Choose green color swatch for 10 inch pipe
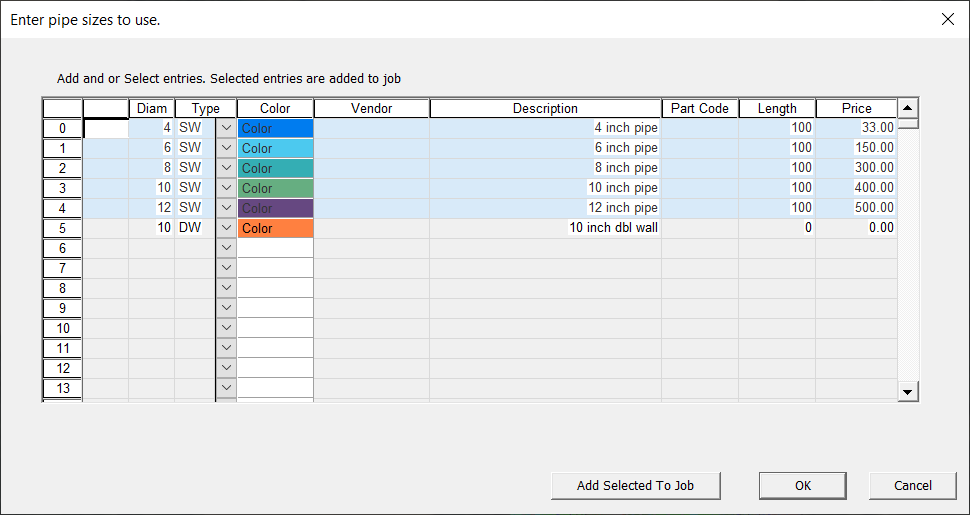Viewport: 970px width, 515px height. (275, 188)
